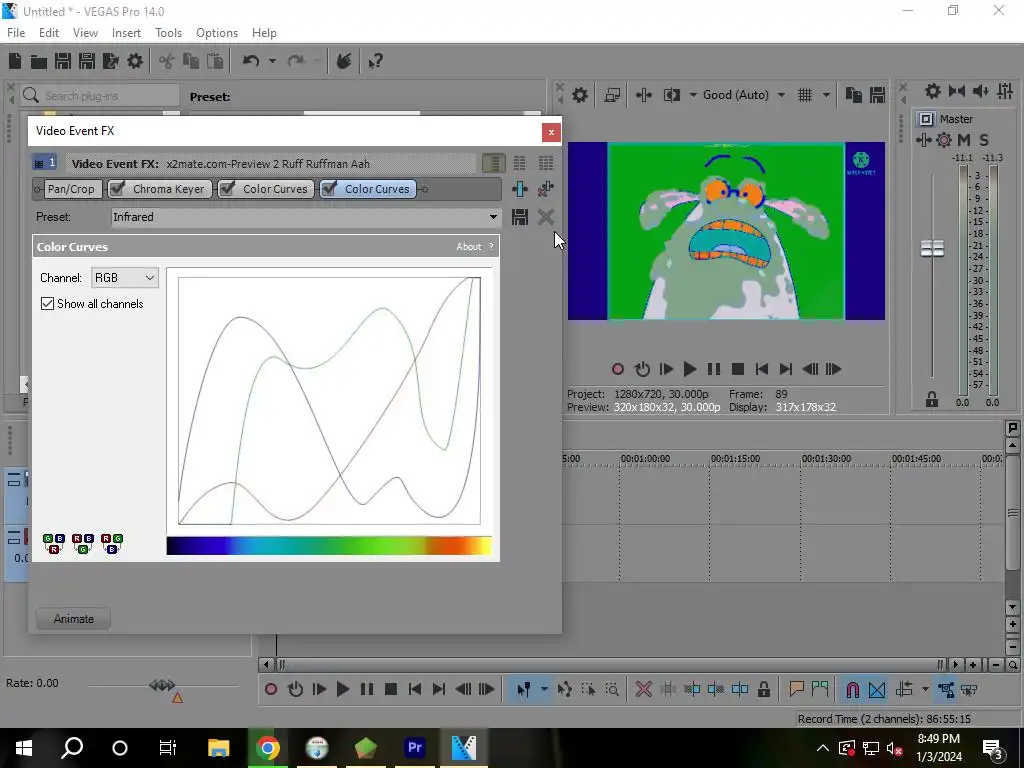1024x768 pixels.
Task: Open the Preset dropdown showing Infrared
Action: coord(306,217)
